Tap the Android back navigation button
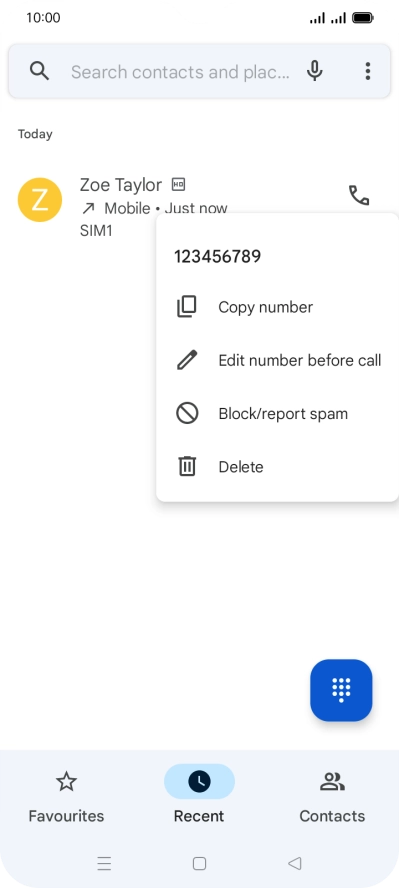 pos(294,863)
